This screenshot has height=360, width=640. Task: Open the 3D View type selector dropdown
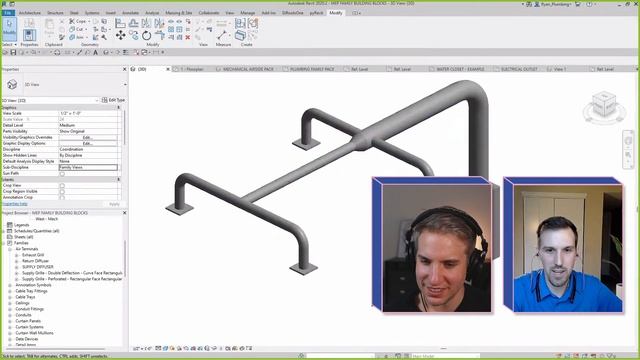pyautogui.click(x=125, y=84)
